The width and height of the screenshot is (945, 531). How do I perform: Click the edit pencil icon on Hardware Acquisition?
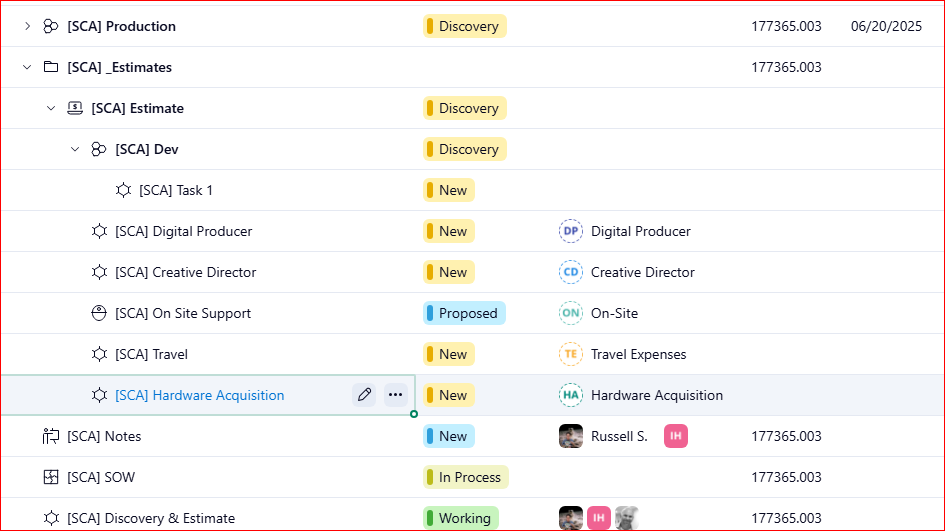tap(364, 395)
